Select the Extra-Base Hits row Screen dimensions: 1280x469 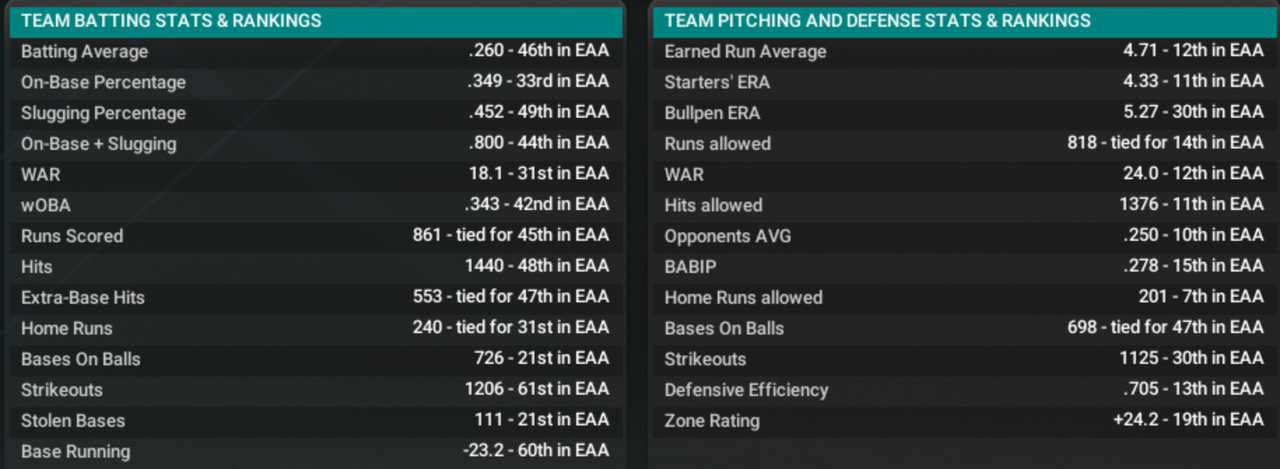point(316,298)
